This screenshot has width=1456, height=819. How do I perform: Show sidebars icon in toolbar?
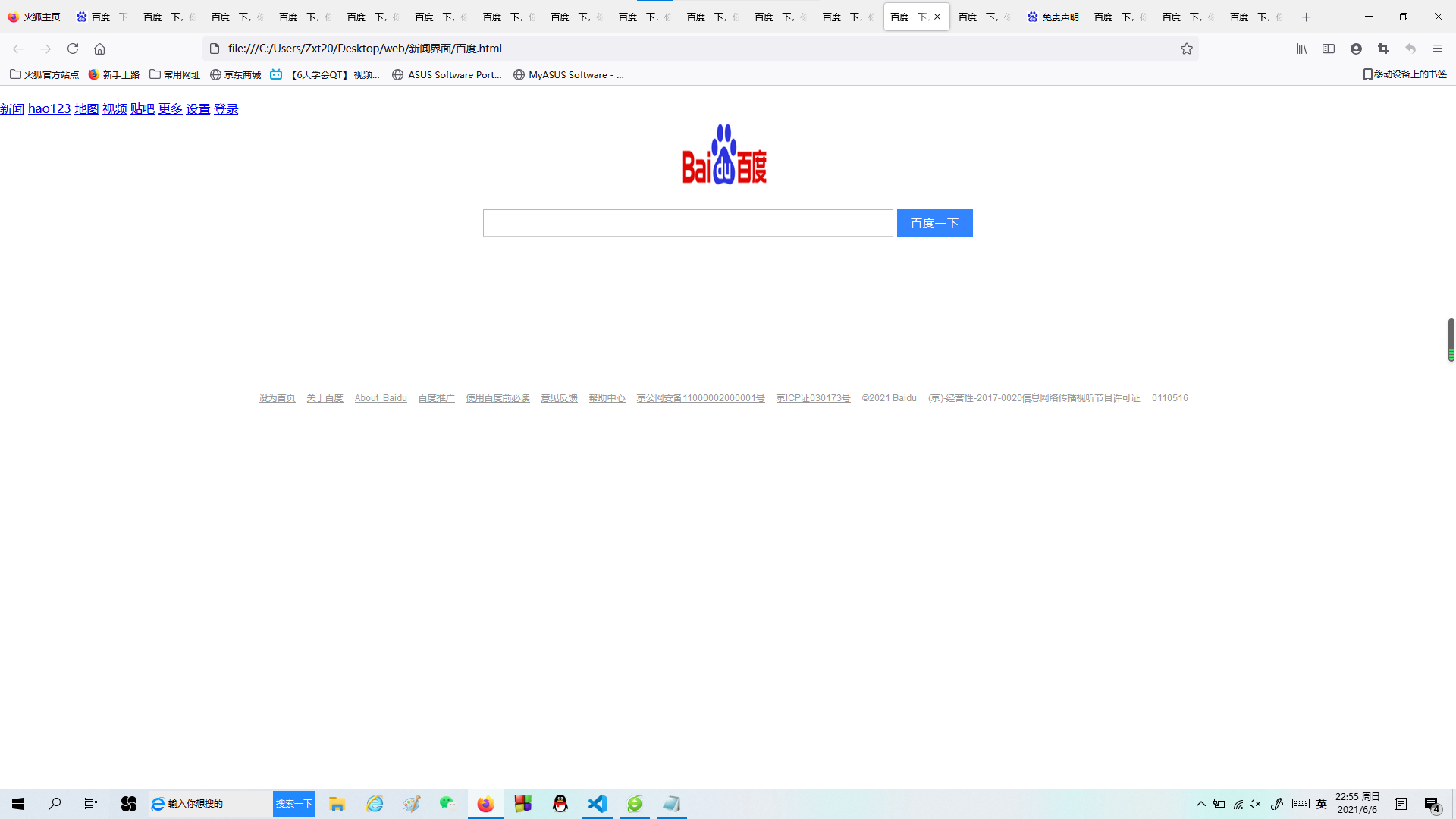pos(1329,49)
